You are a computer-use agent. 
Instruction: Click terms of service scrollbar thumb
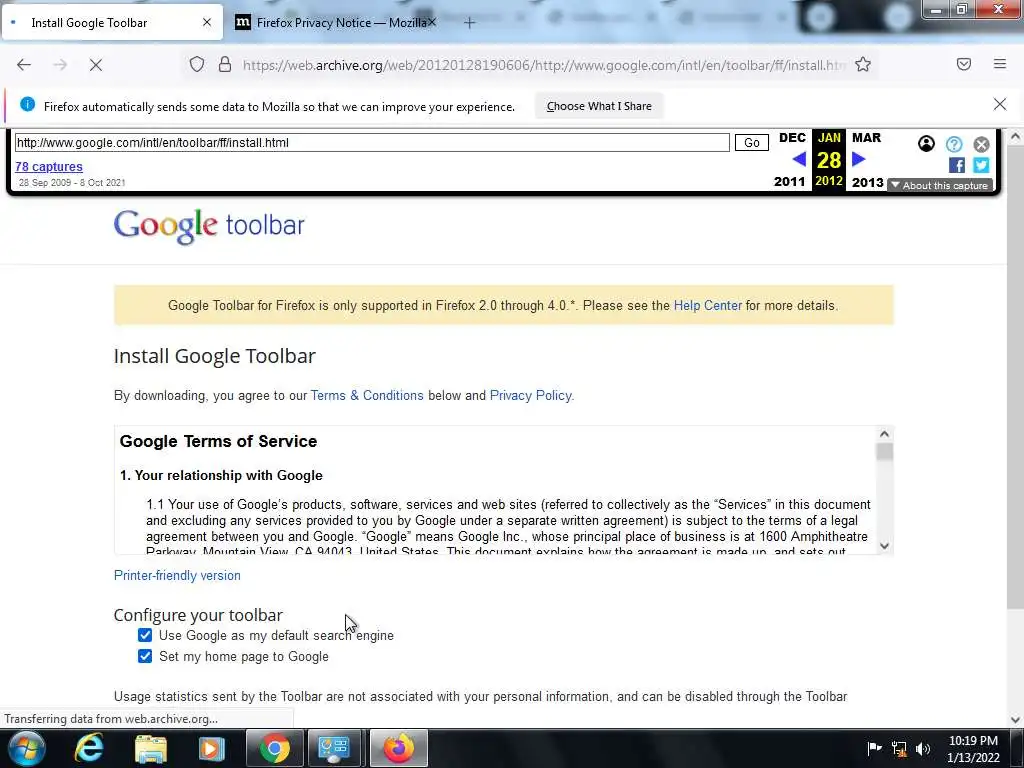[884, 452]
